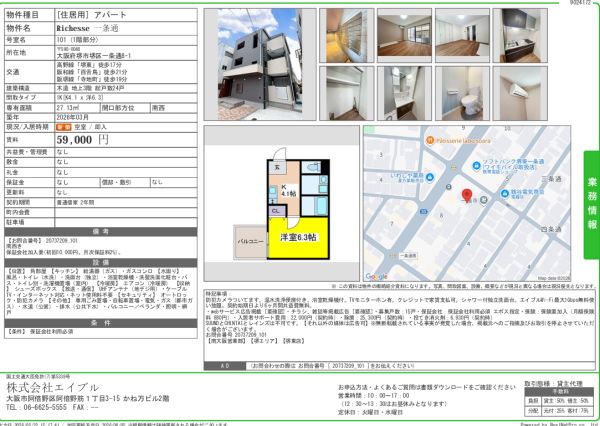Select the business hours '営業時間 : 10:00ー17:00'
Viewport: 600px width, 426px height.
373,395
